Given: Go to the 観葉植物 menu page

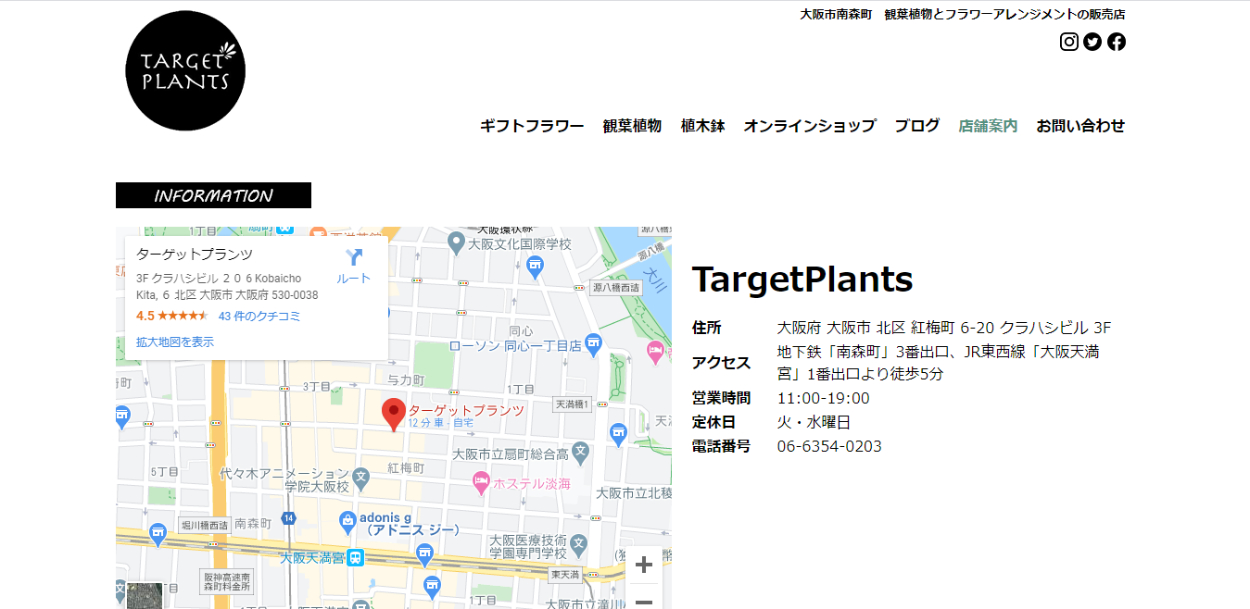Looking at the screenshot, I should (x=632, y=126).
